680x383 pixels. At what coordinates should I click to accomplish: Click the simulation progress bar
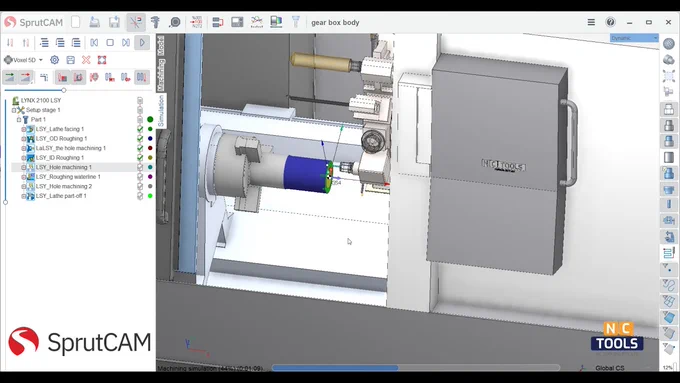point(415,368)
